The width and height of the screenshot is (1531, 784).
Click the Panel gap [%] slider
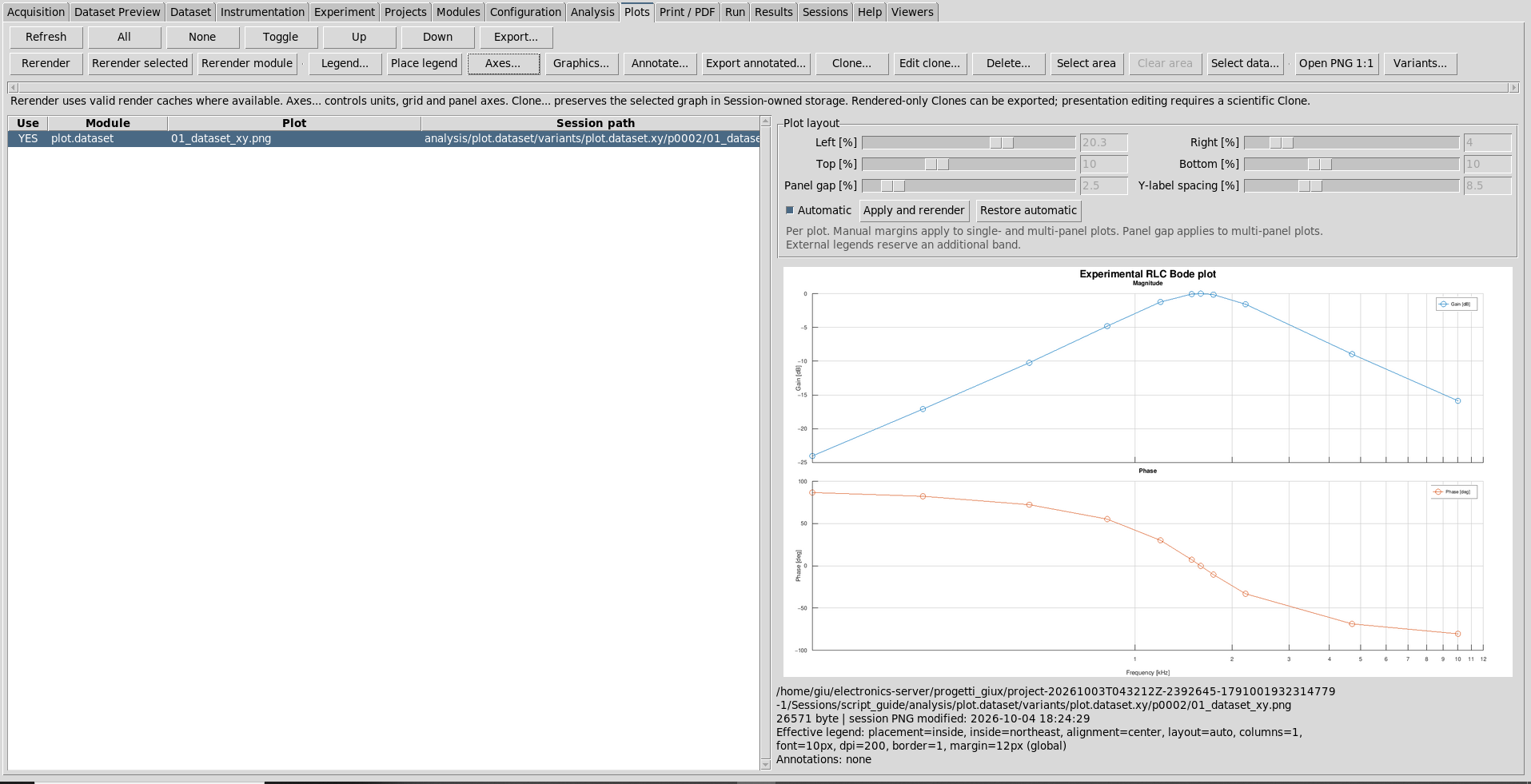pos(968,185)
